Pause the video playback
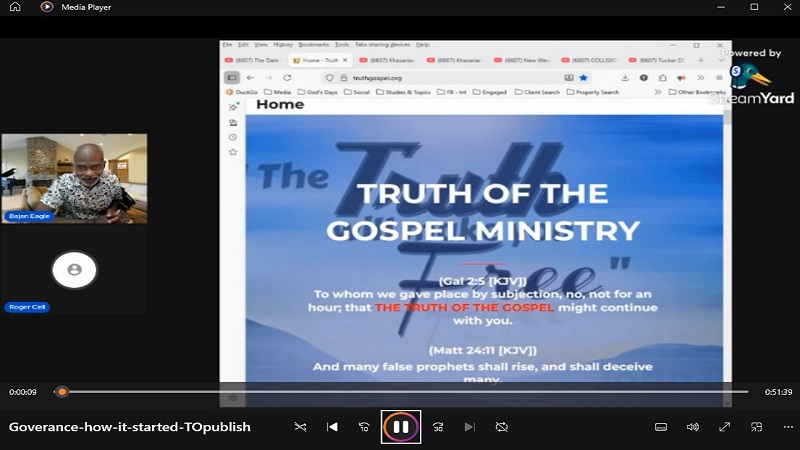Screen dimensions: 800x450 pos(400,427)
